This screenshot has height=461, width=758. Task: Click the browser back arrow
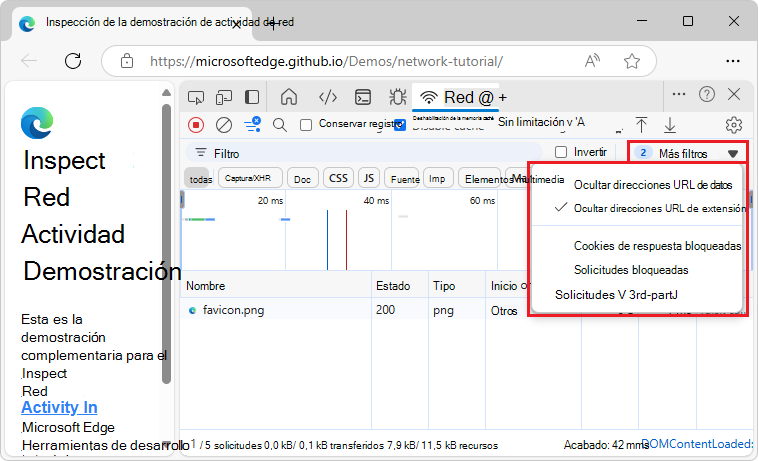click(x=29, y=61)
